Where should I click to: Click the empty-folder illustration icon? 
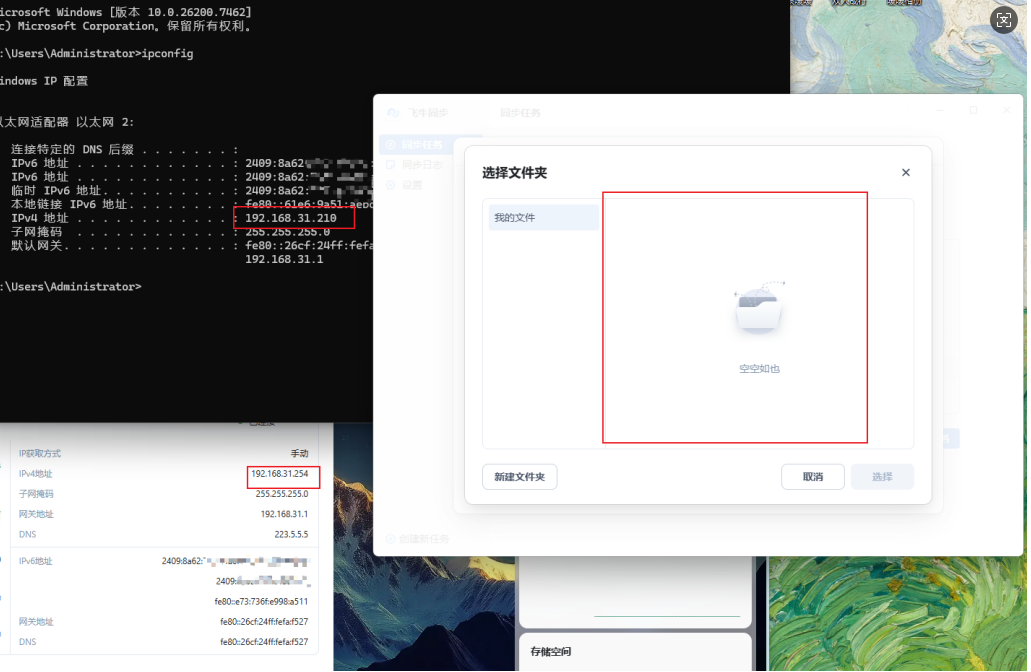(759, 308)
